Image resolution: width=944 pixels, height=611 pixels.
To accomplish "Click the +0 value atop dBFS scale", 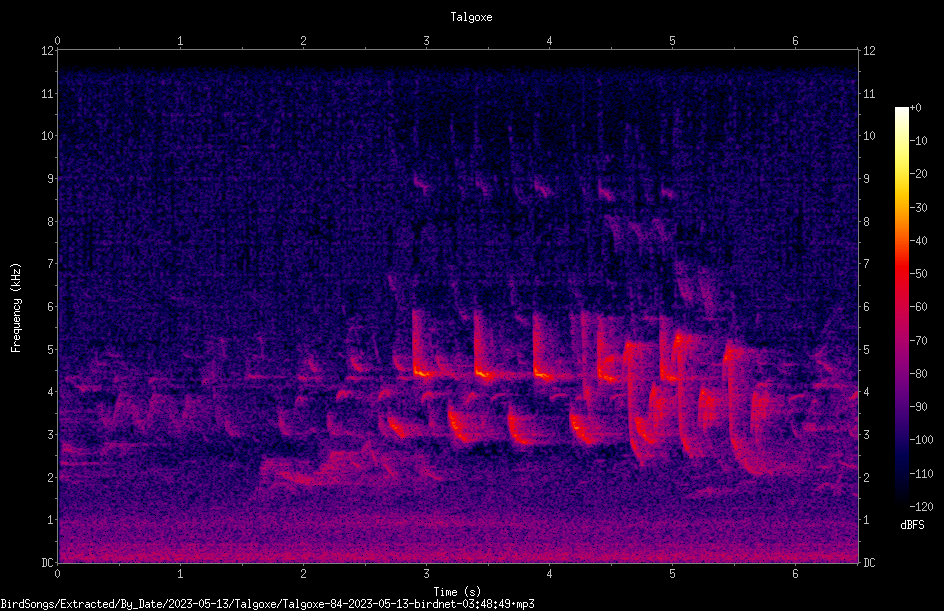I will click(916, 108).
